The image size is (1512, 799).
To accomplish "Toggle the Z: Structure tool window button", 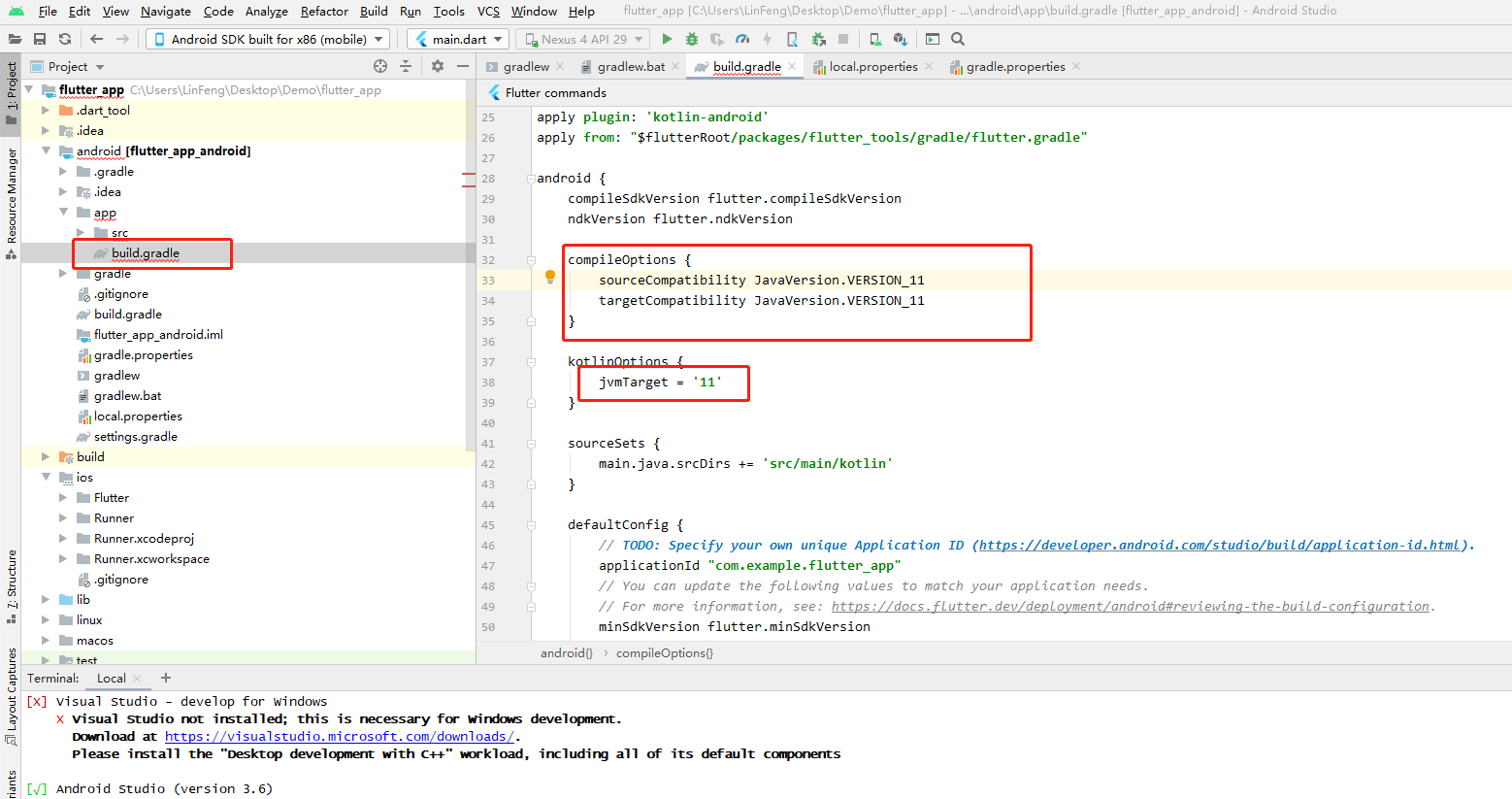I will (11, 586).
